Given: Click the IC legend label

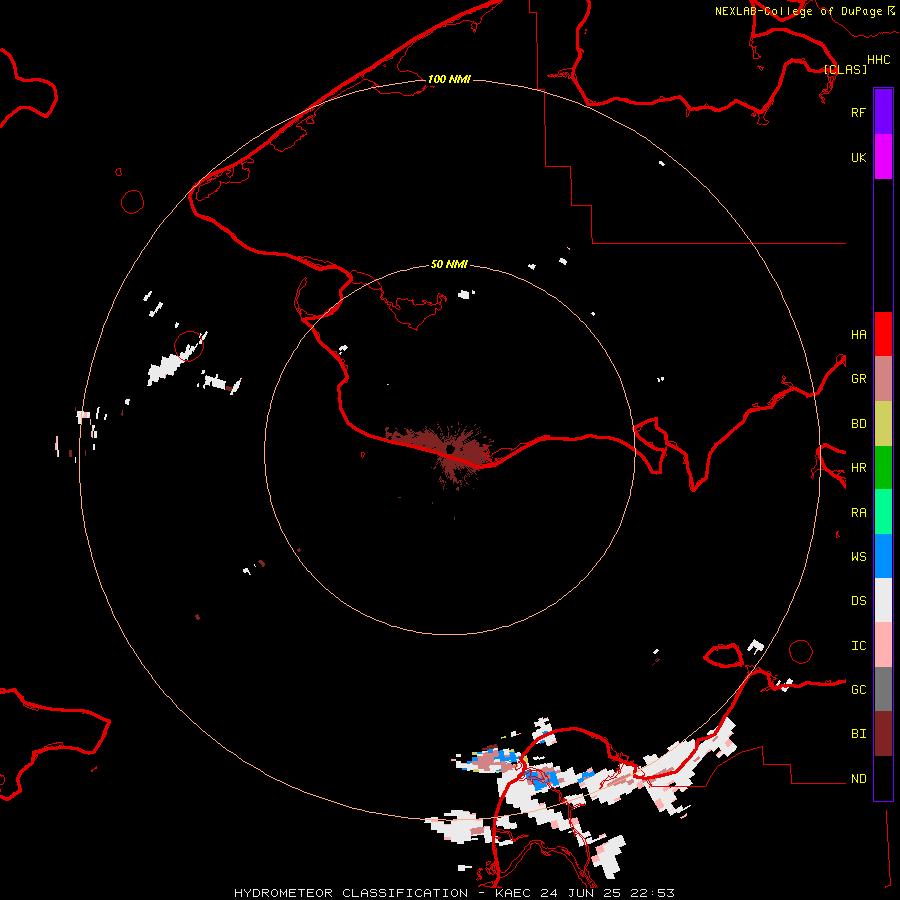Looking at the screenshot, I should tap(858, 645).
